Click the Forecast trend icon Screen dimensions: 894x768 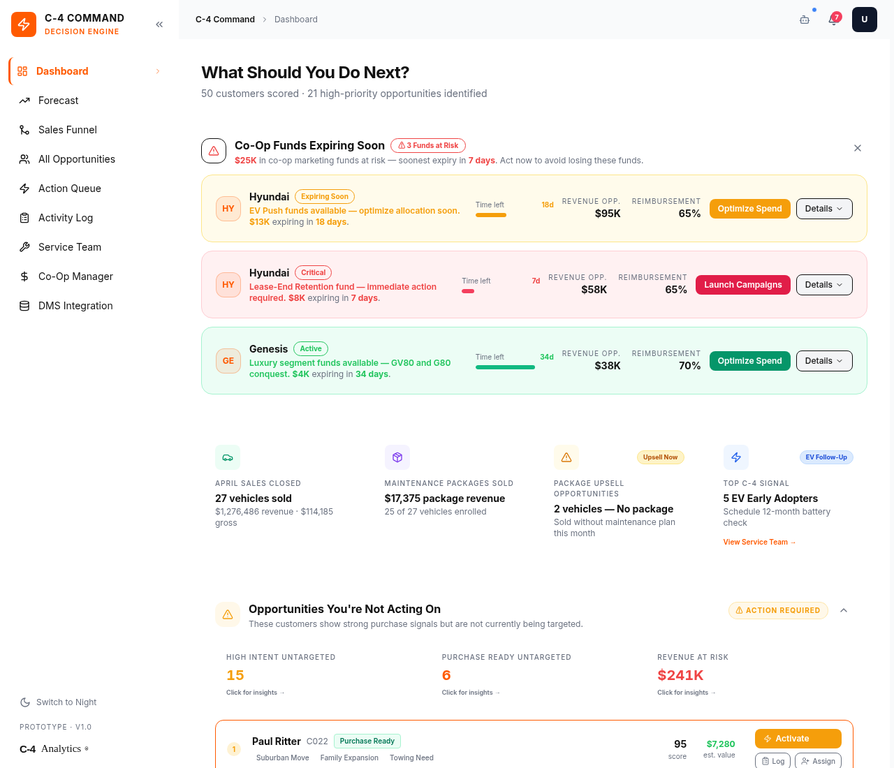(x=25, y=100)
